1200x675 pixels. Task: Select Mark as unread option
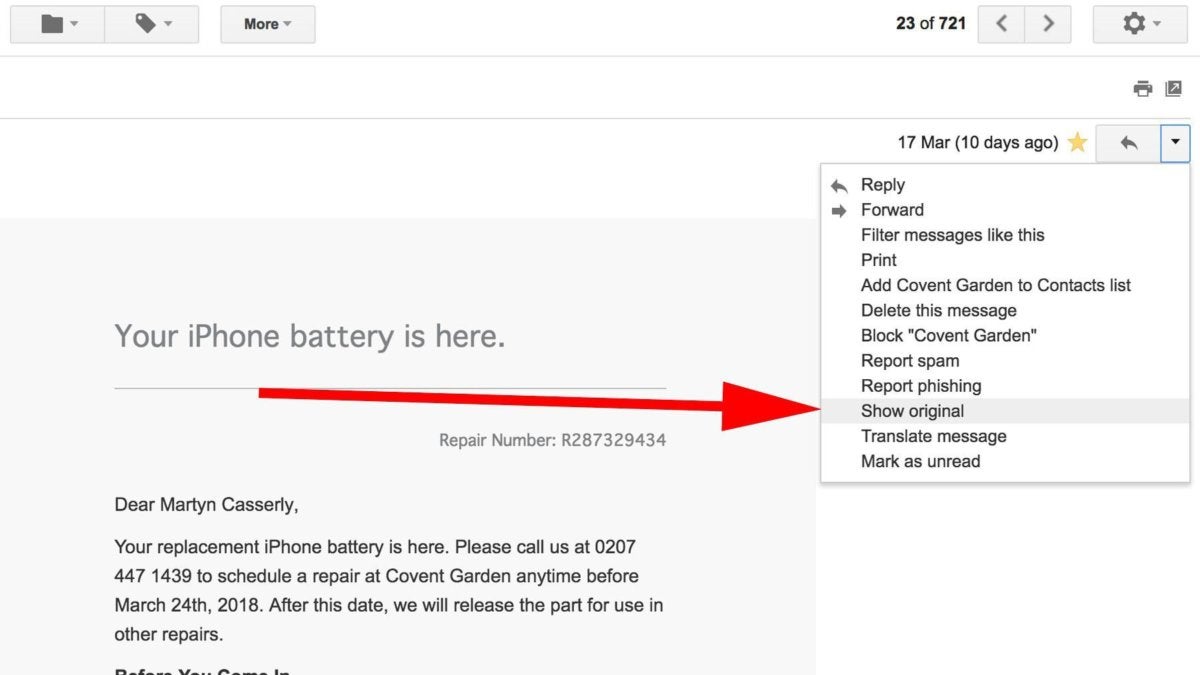[x=1005, y=461]
